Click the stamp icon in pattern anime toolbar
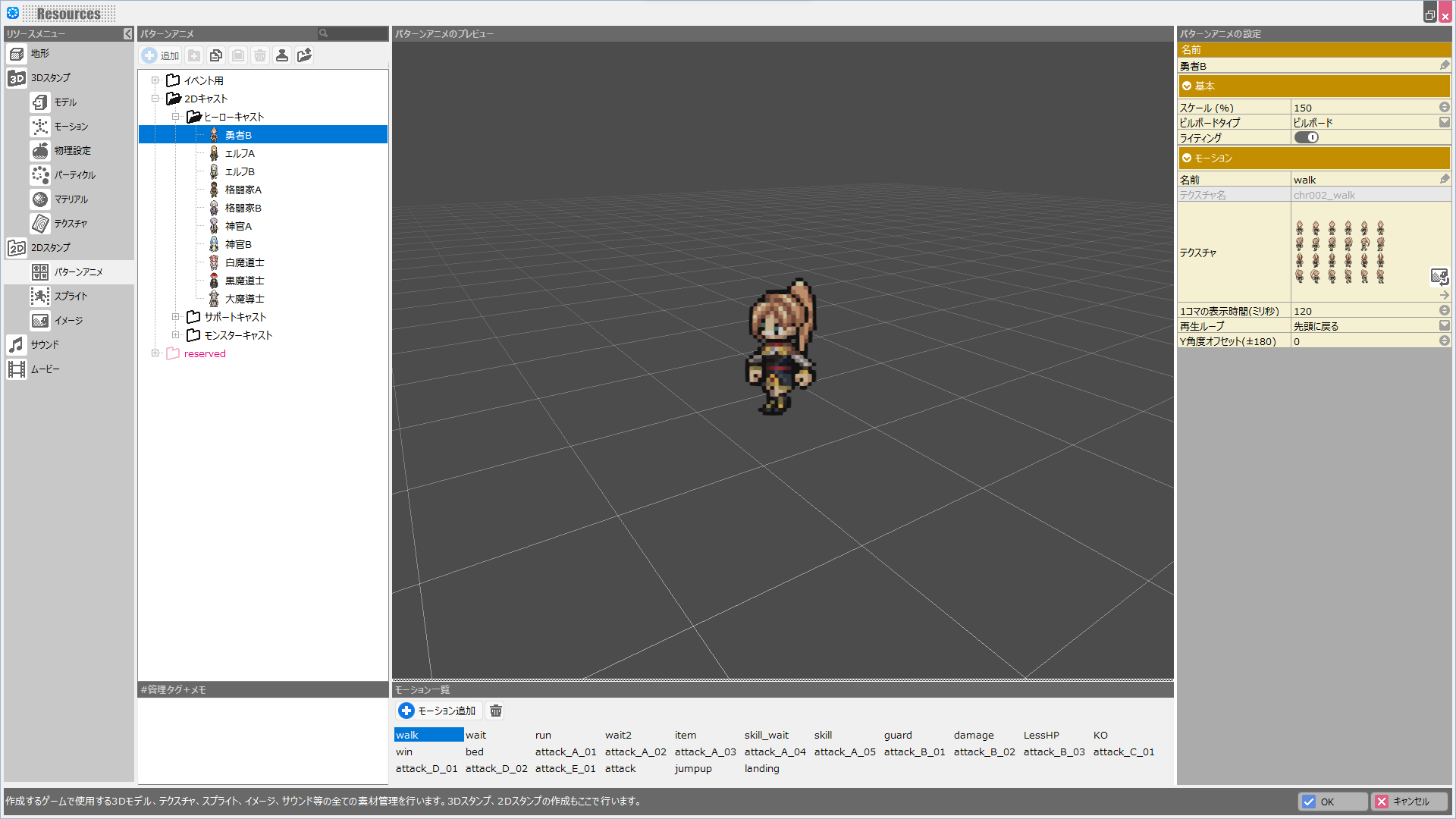Screen dimensions: 1456x819 (282, 55)
